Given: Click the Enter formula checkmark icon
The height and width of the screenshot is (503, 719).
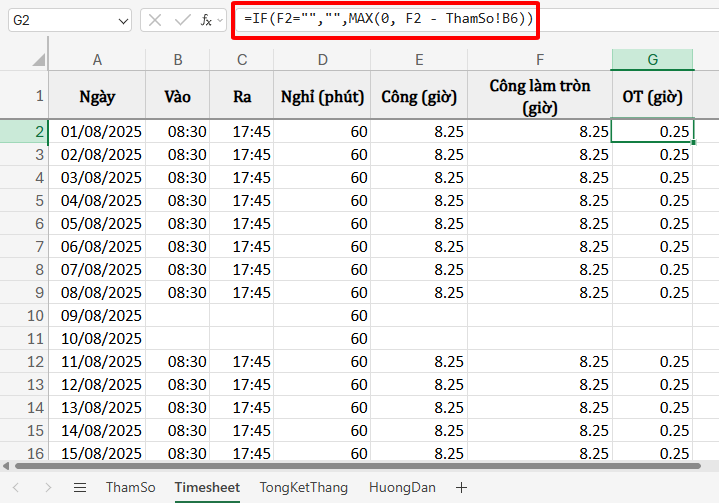Looking at the screenshot, I should click(x=181, y=20).
